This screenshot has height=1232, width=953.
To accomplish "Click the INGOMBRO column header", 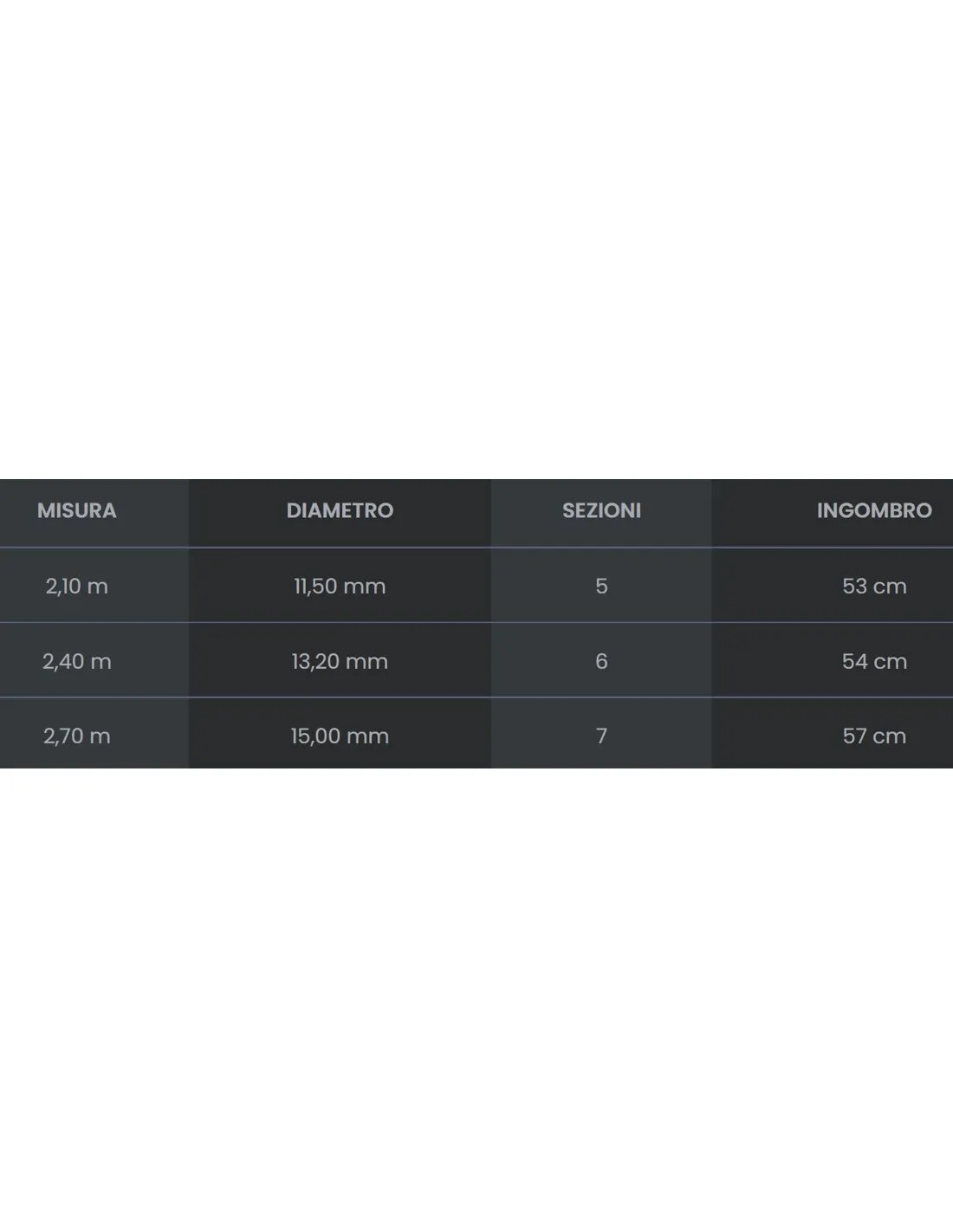I will point(874,510).
